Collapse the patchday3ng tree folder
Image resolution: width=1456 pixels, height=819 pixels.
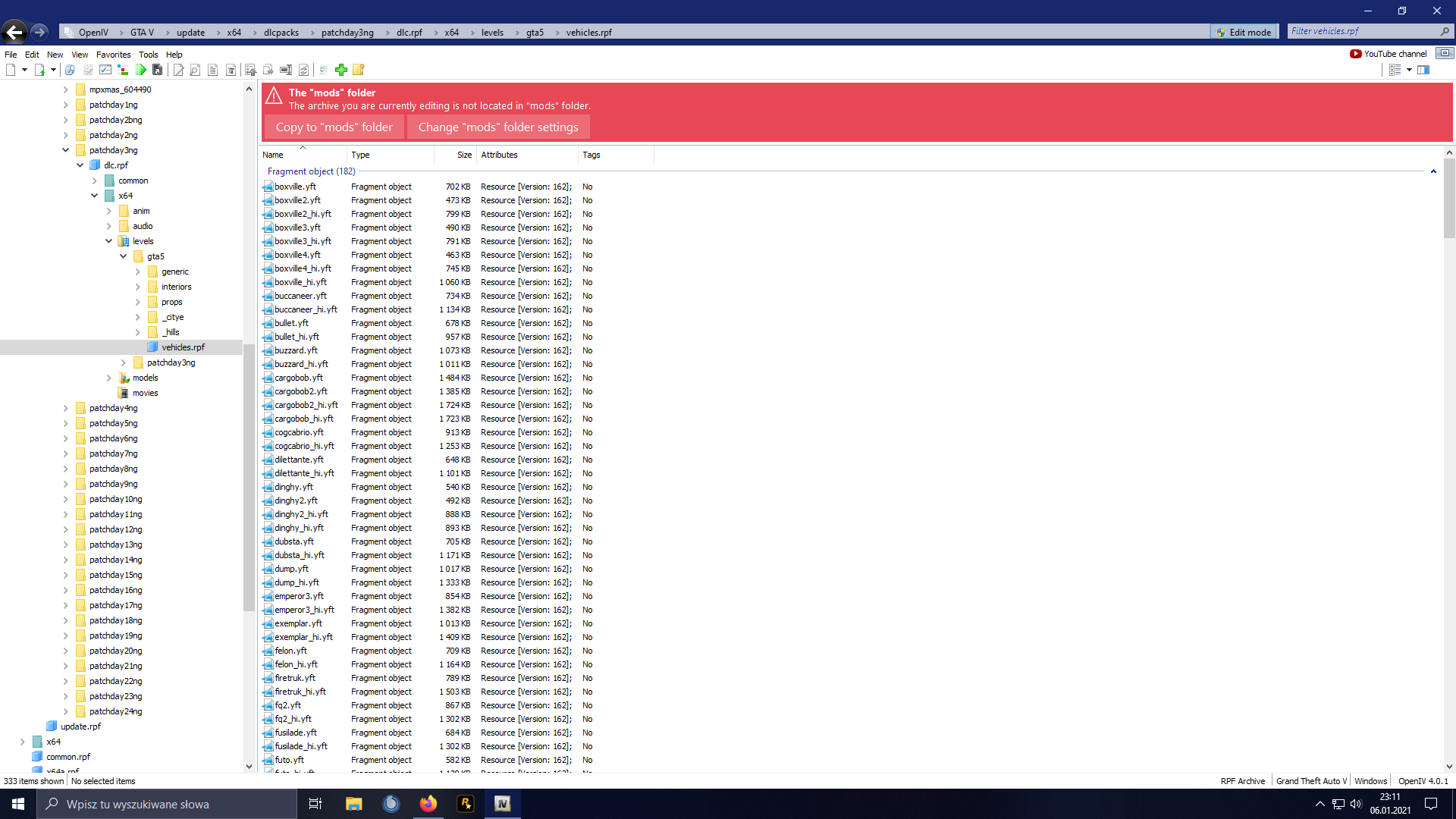[65, 150]
